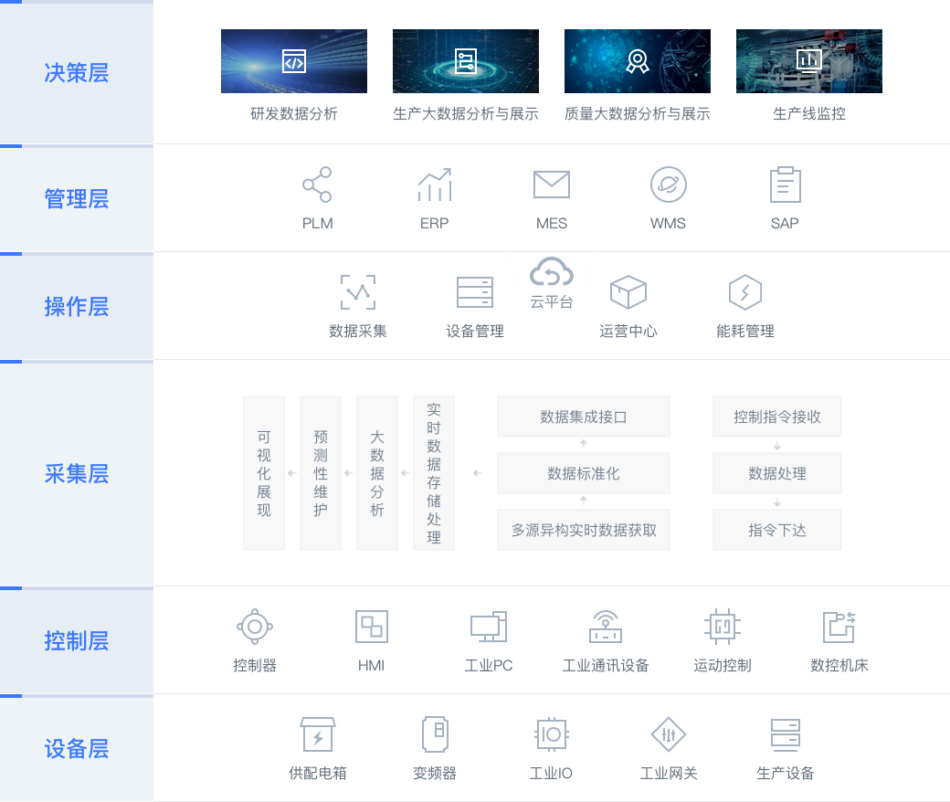This screenshot has height=802, width=950.
Task: Open the 研发数据分析 thumbnail
Action: coord(294,61)
